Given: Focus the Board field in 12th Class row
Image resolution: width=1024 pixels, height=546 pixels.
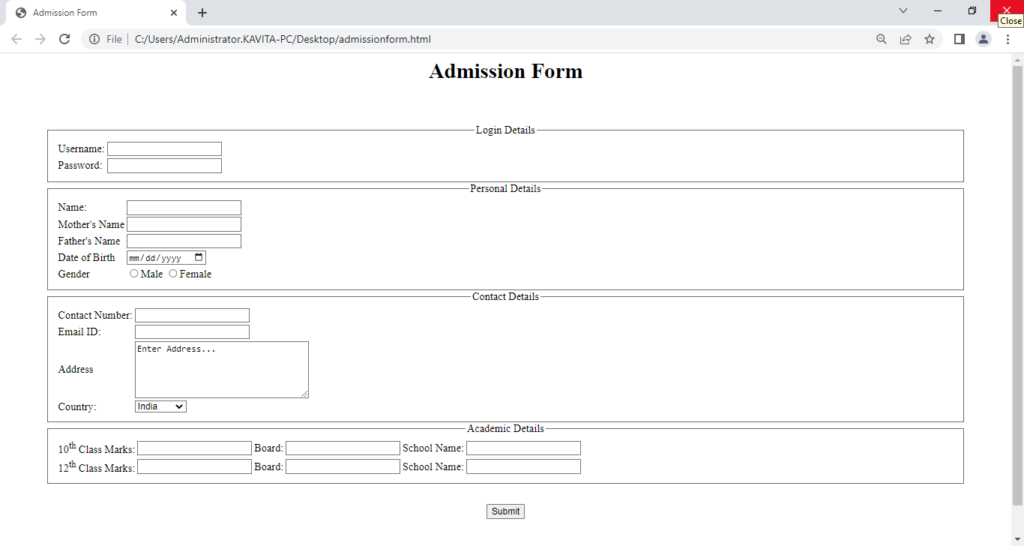Looking at the screenshot, I should click(343, 466).
